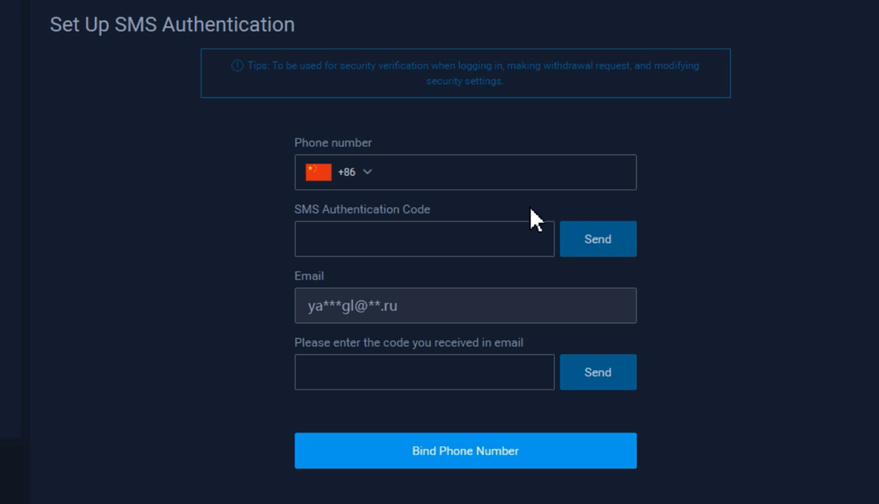Focus the SMS Authentication Code input box
The height and width of the screenshot is (504, 879).
point(424,239)
